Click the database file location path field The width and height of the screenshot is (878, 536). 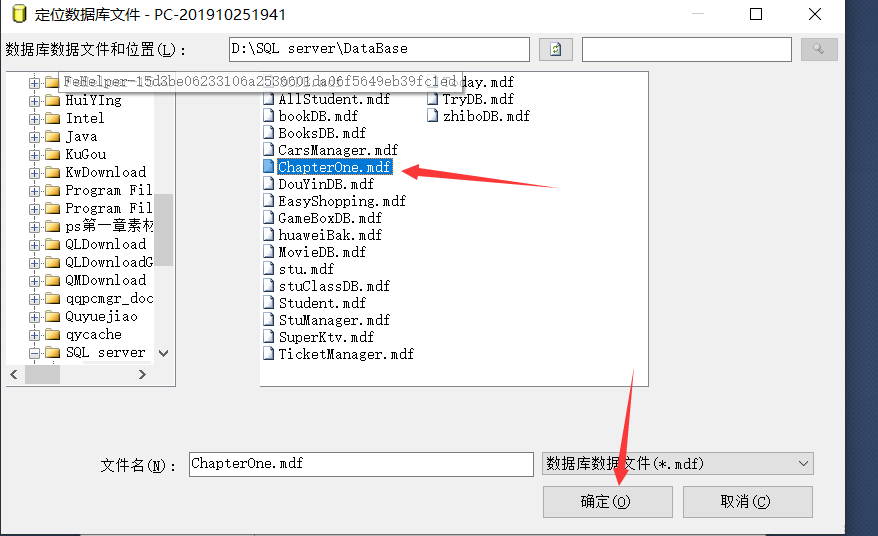coord(379,49)
